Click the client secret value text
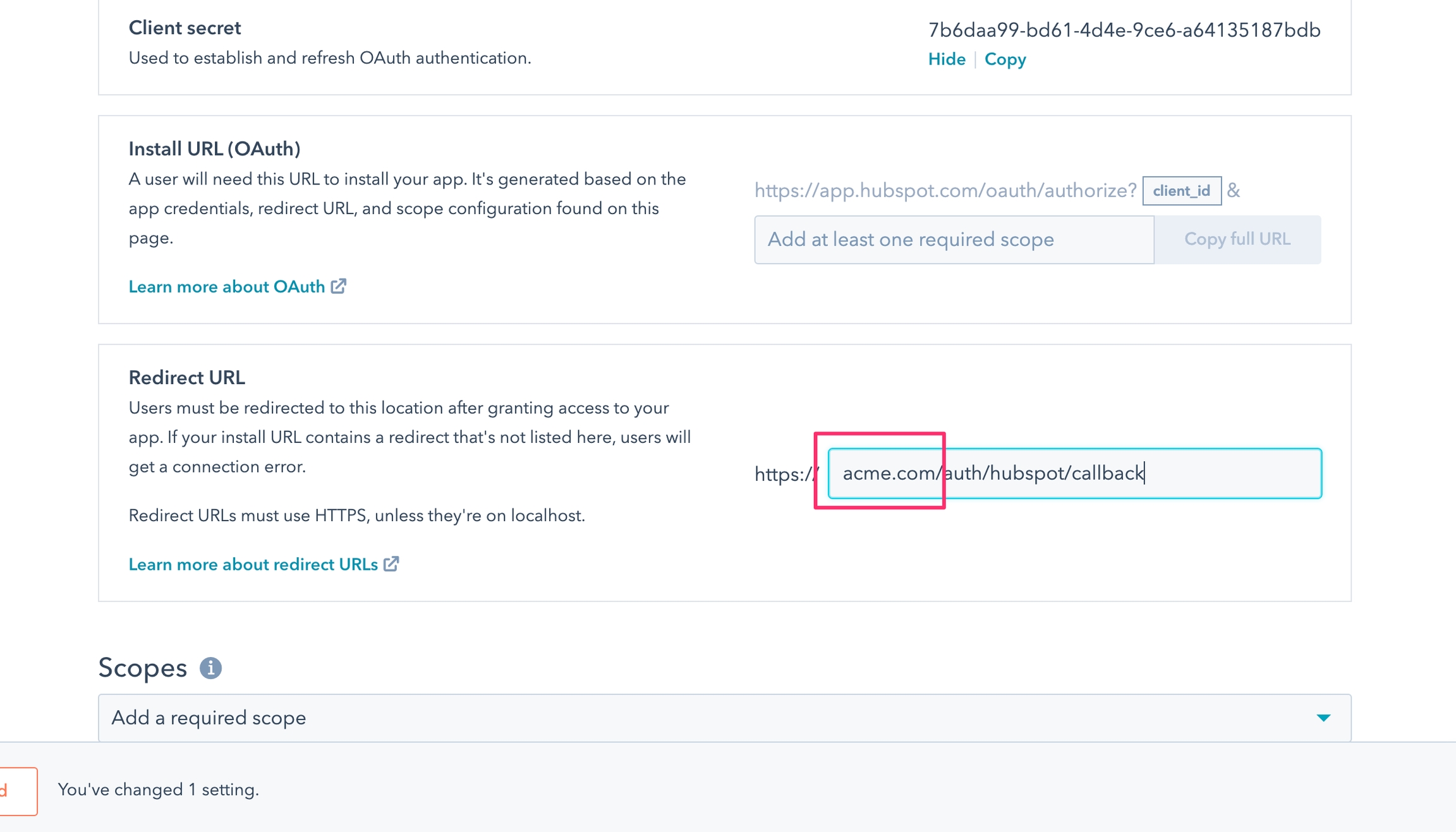The image size is (1456, 832). (x=1124, y=30)
